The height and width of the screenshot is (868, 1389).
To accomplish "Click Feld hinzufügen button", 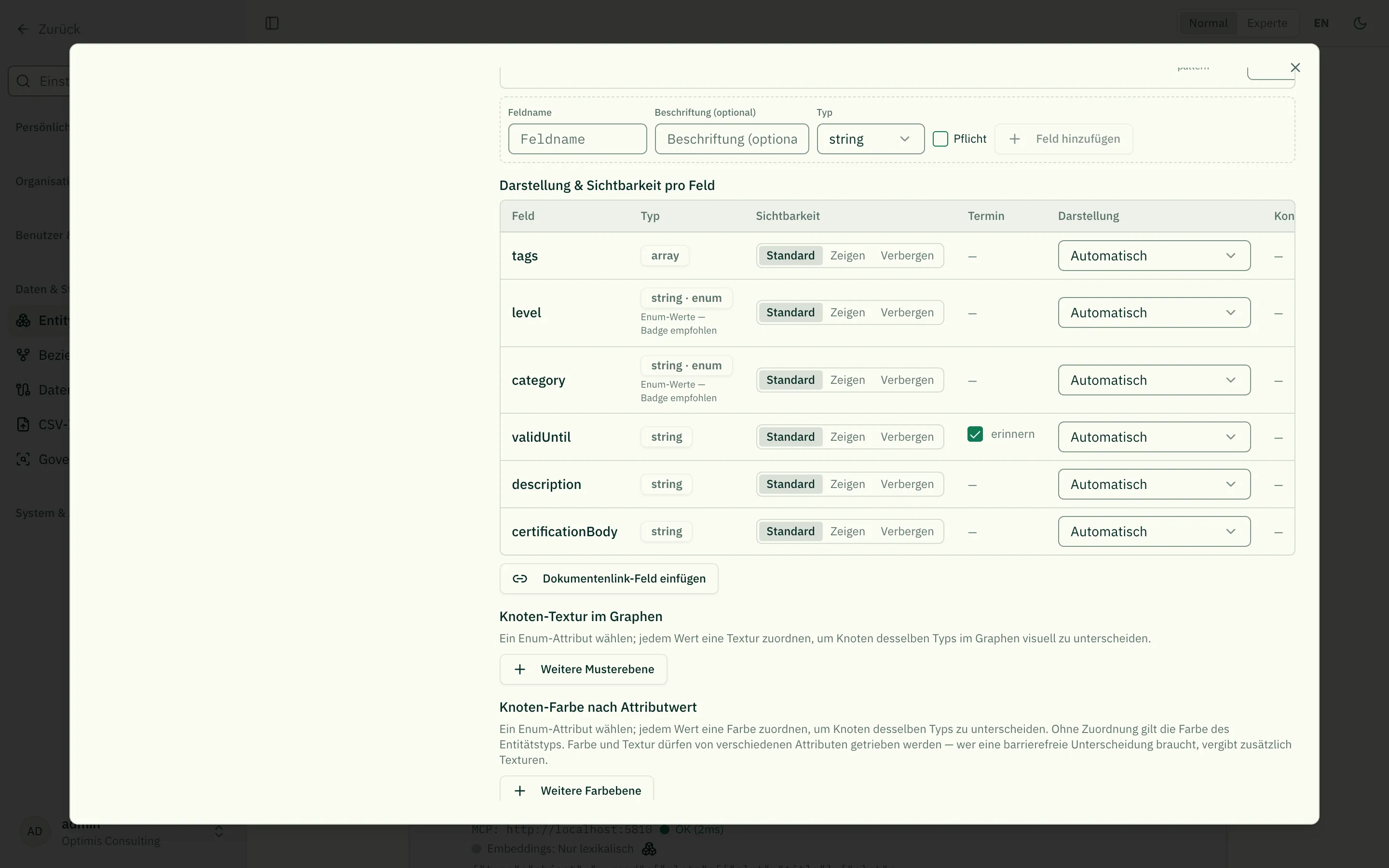I will (x=1063, y=139).
